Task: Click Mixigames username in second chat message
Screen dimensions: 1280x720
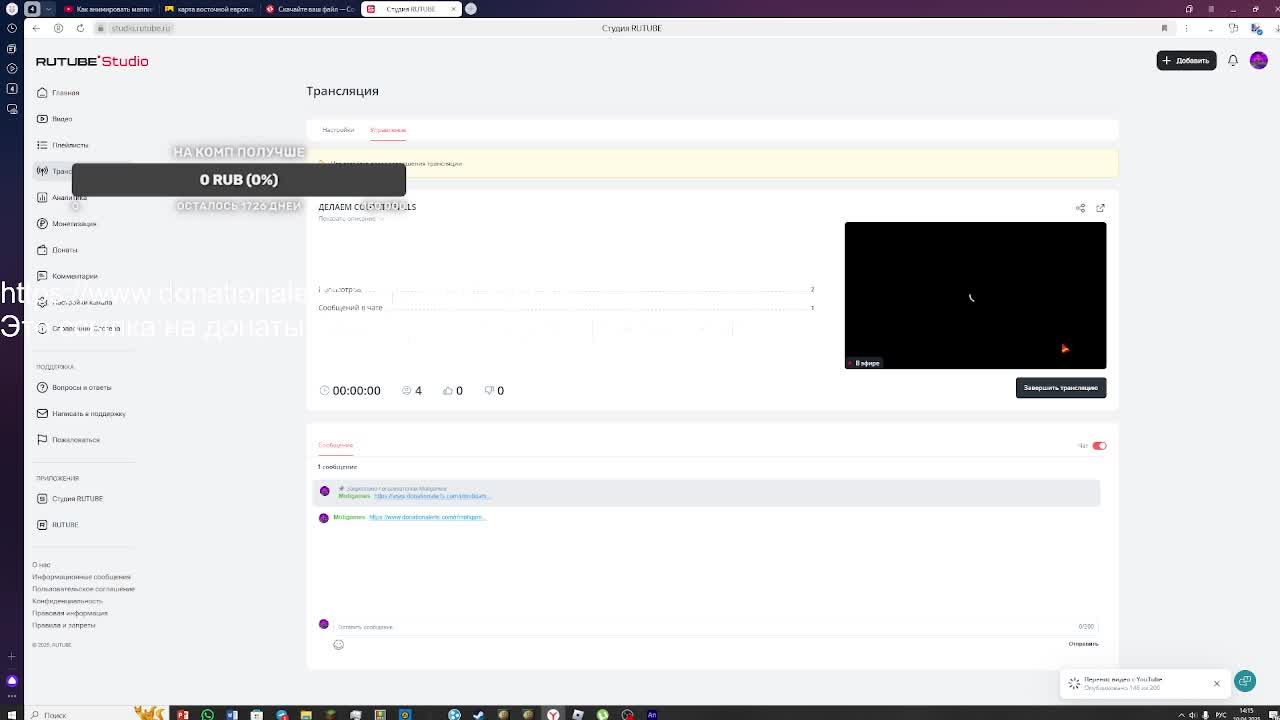Action: pyautogui.click(x=349, y=517)
